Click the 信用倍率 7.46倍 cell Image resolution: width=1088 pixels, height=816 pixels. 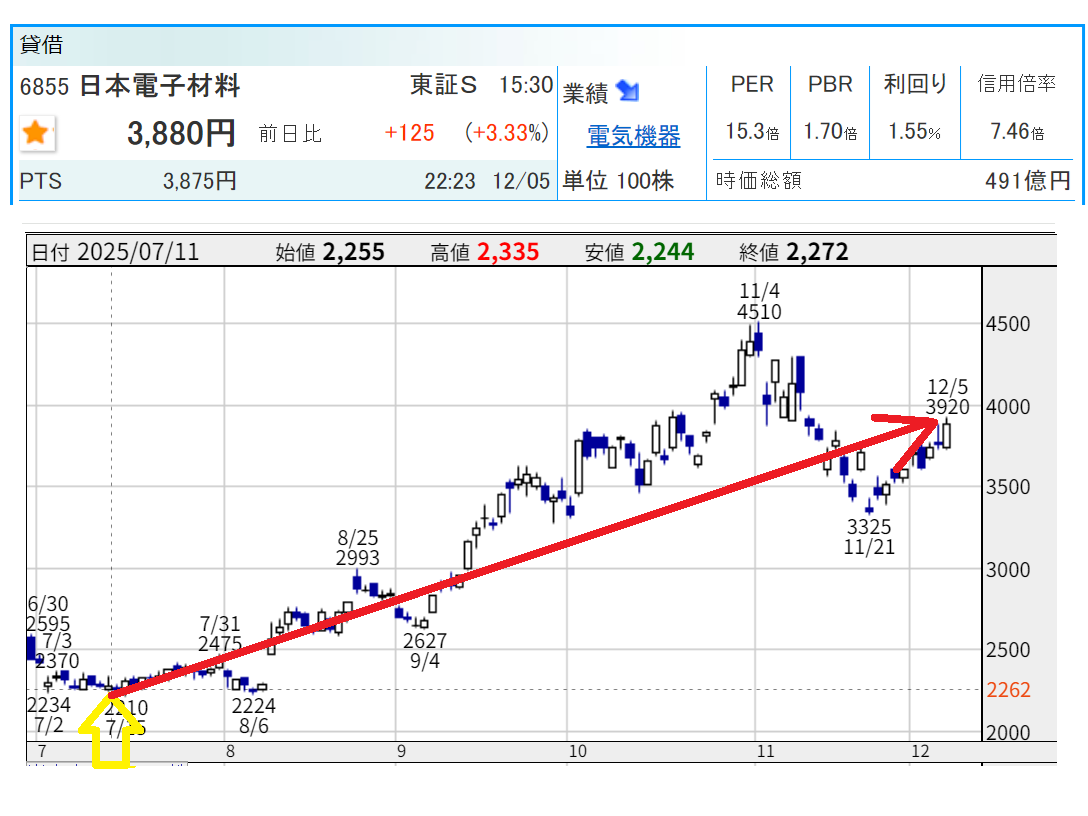(x=1016, y=132)
